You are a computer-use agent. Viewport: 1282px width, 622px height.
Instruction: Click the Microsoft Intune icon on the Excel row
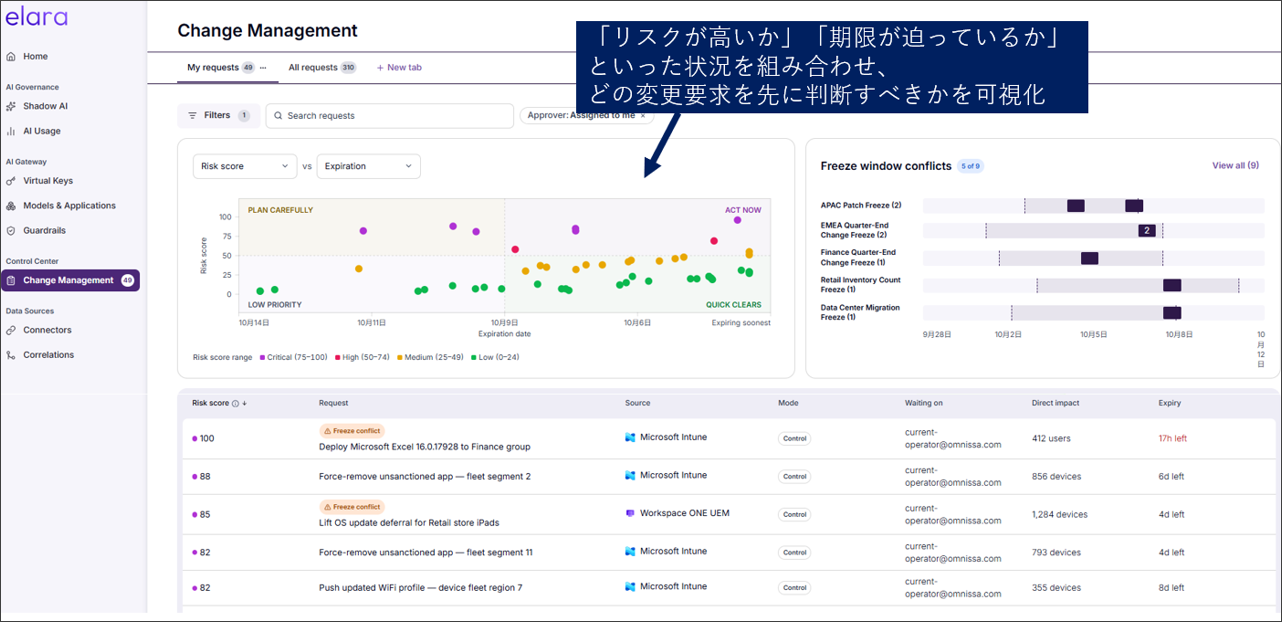point(630,438)
